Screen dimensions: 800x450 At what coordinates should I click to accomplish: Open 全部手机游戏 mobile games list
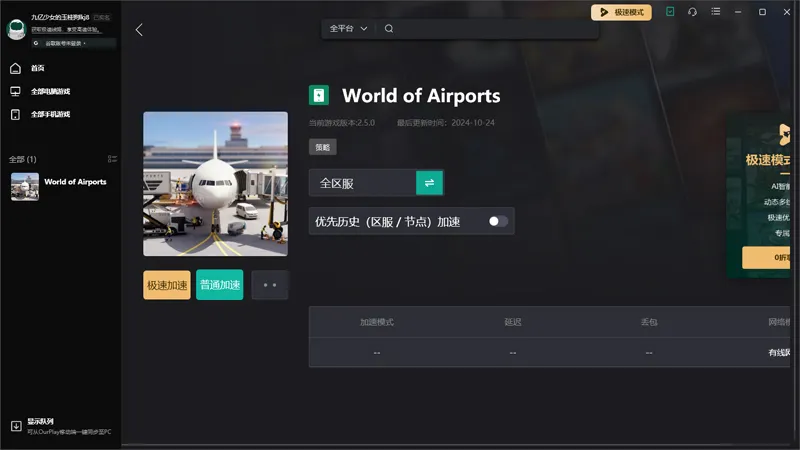50,114
